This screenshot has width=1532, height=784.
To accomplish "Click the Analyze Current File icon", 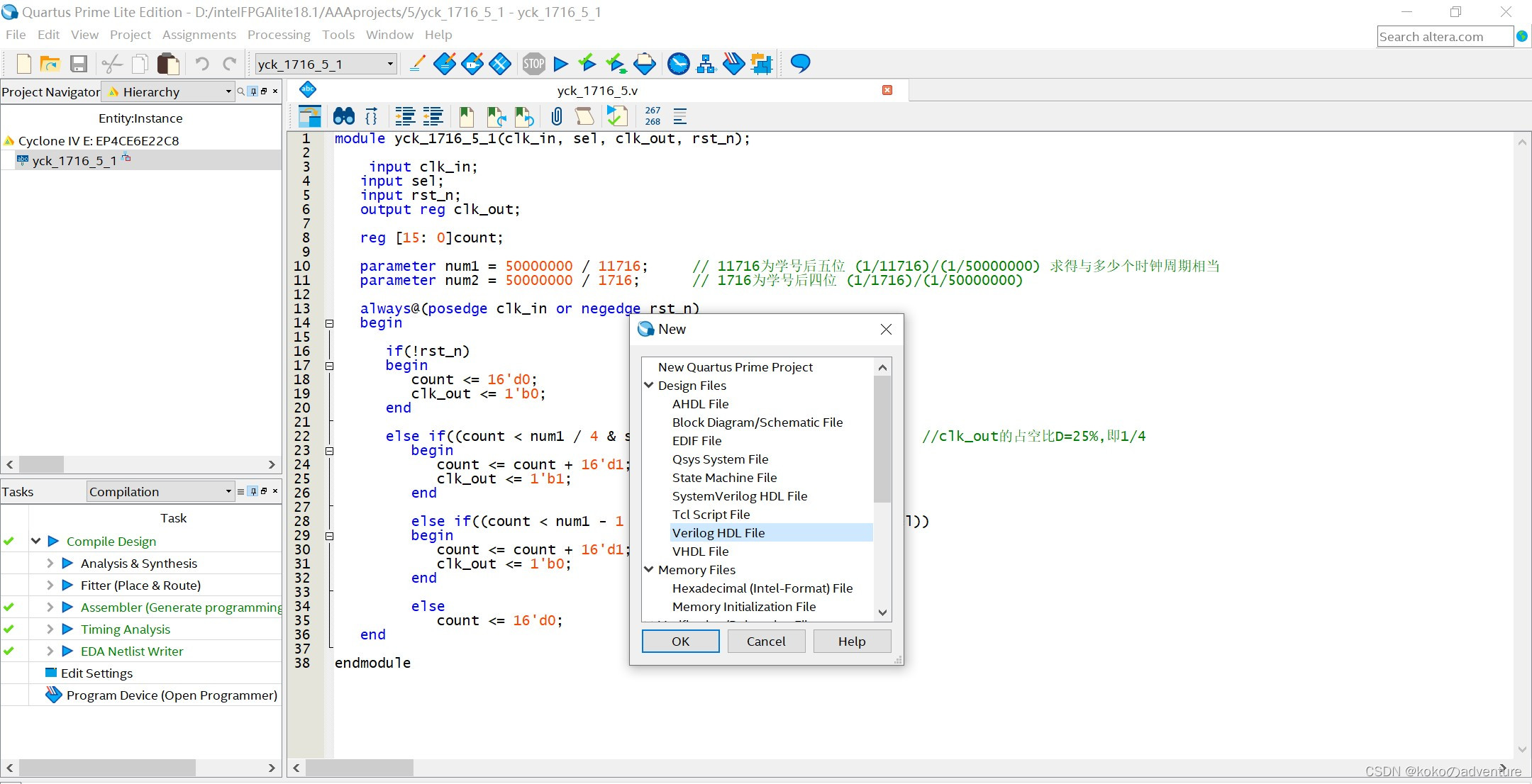I will tap(617, 116).
